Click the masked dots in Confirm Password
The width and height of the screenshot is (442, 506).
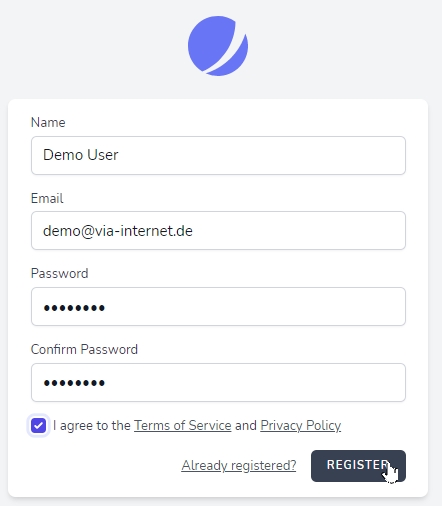(74, 383)
